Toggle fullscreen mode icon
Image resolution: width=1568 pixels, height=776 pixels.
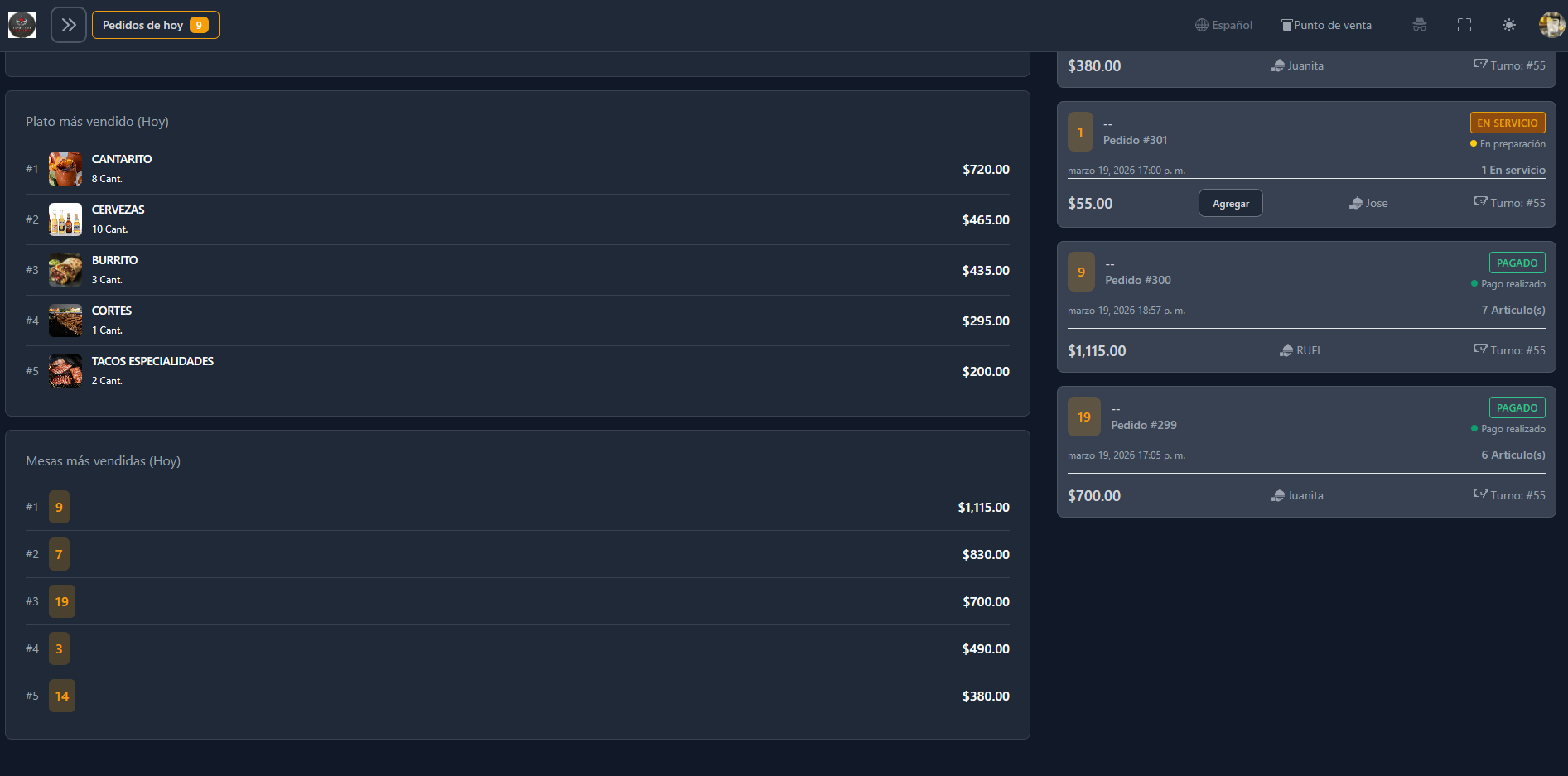pos(1464,25)
